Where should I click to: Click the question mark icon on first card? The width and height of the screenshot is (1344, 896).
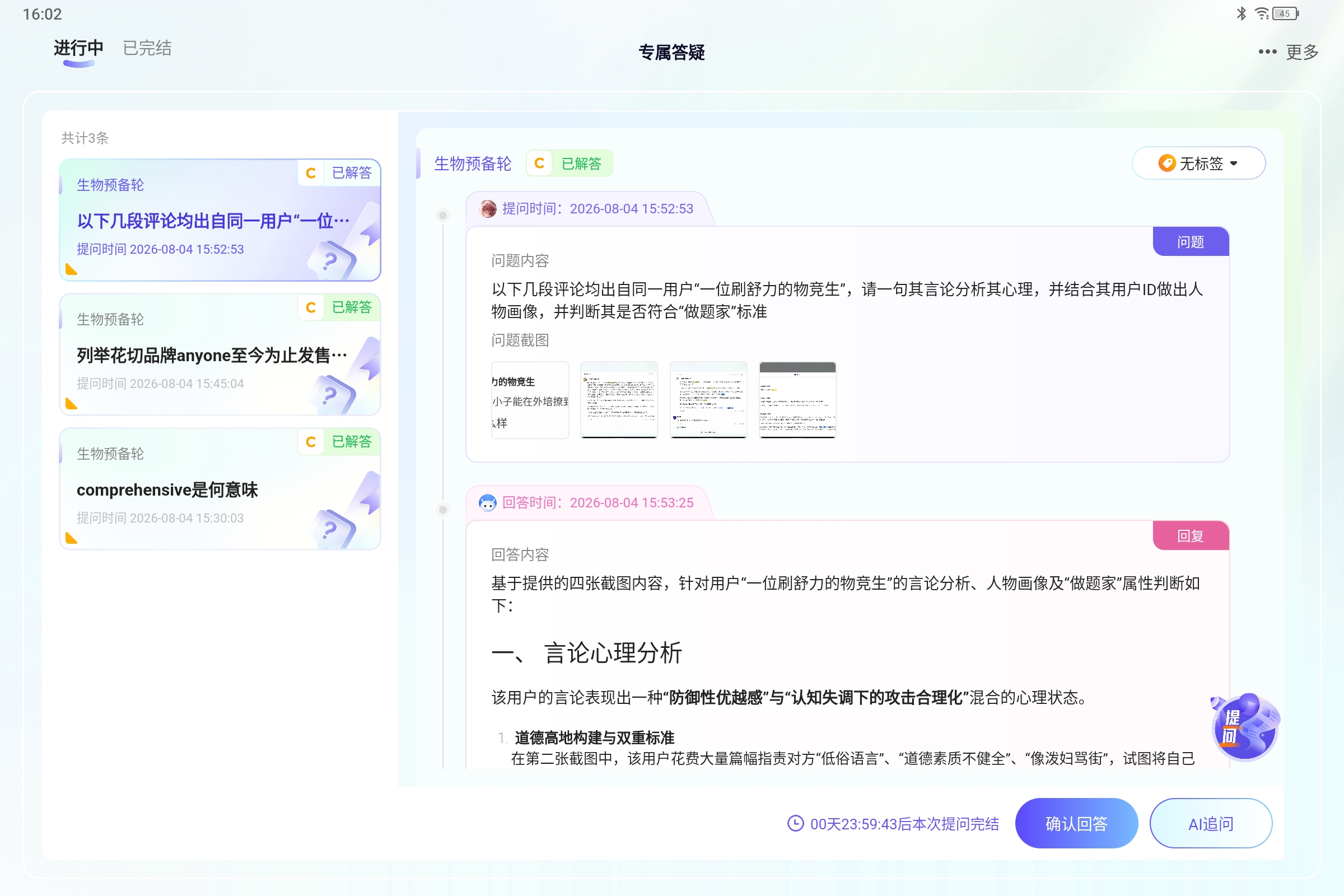332,260
